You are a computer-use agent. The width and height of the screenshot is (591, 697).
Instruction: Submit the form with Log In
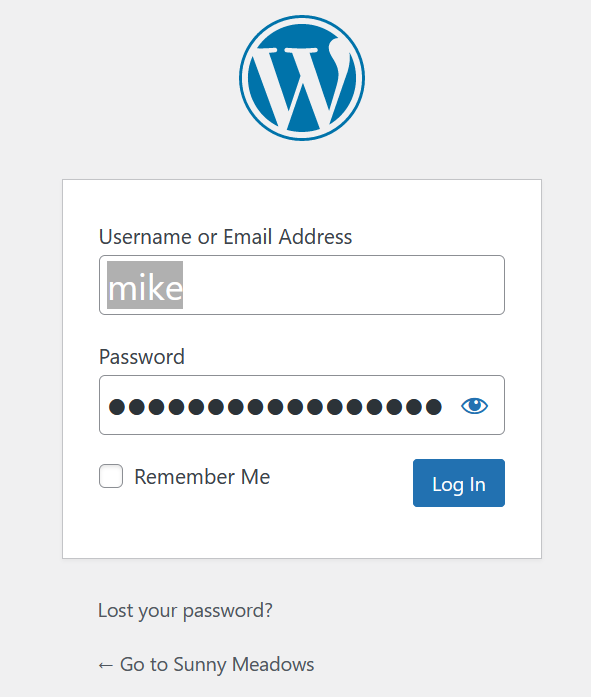459,483
